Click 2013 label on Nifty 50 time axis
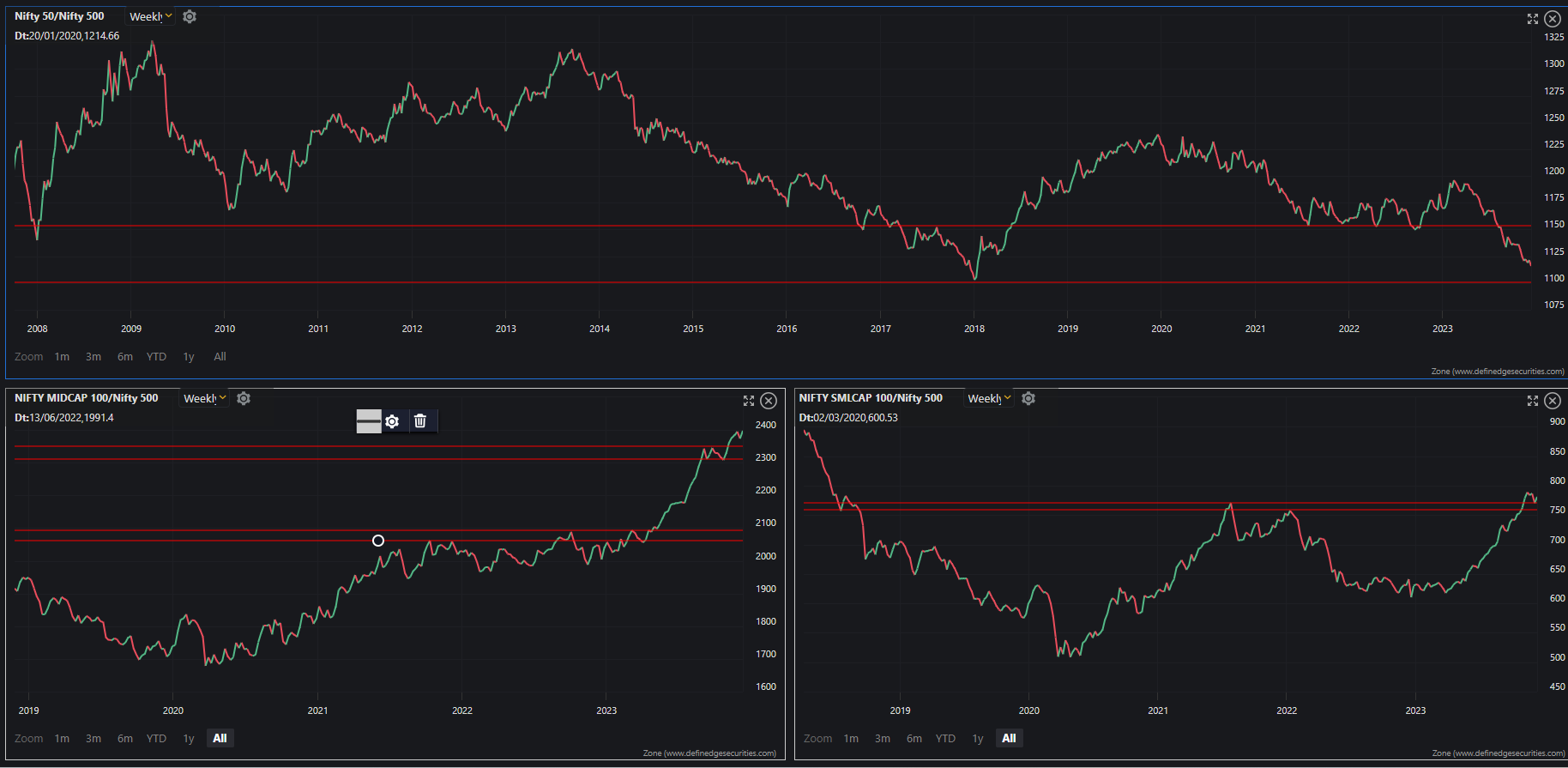 click(x=506, y=329)
